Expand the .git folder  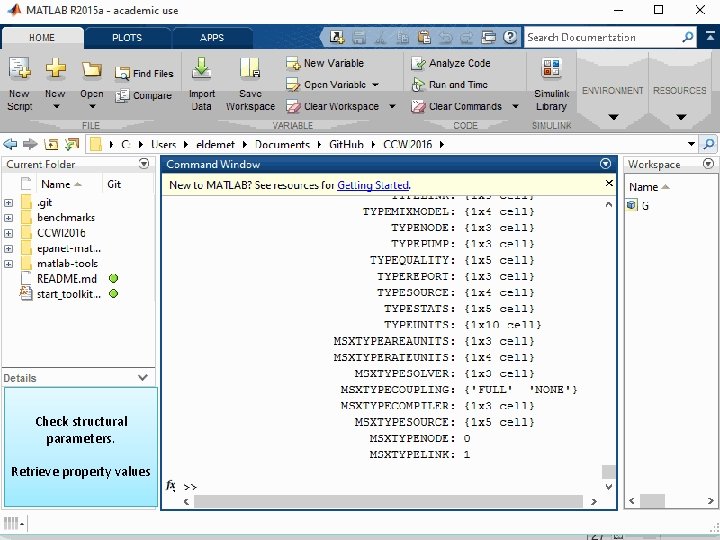(8, 202)
